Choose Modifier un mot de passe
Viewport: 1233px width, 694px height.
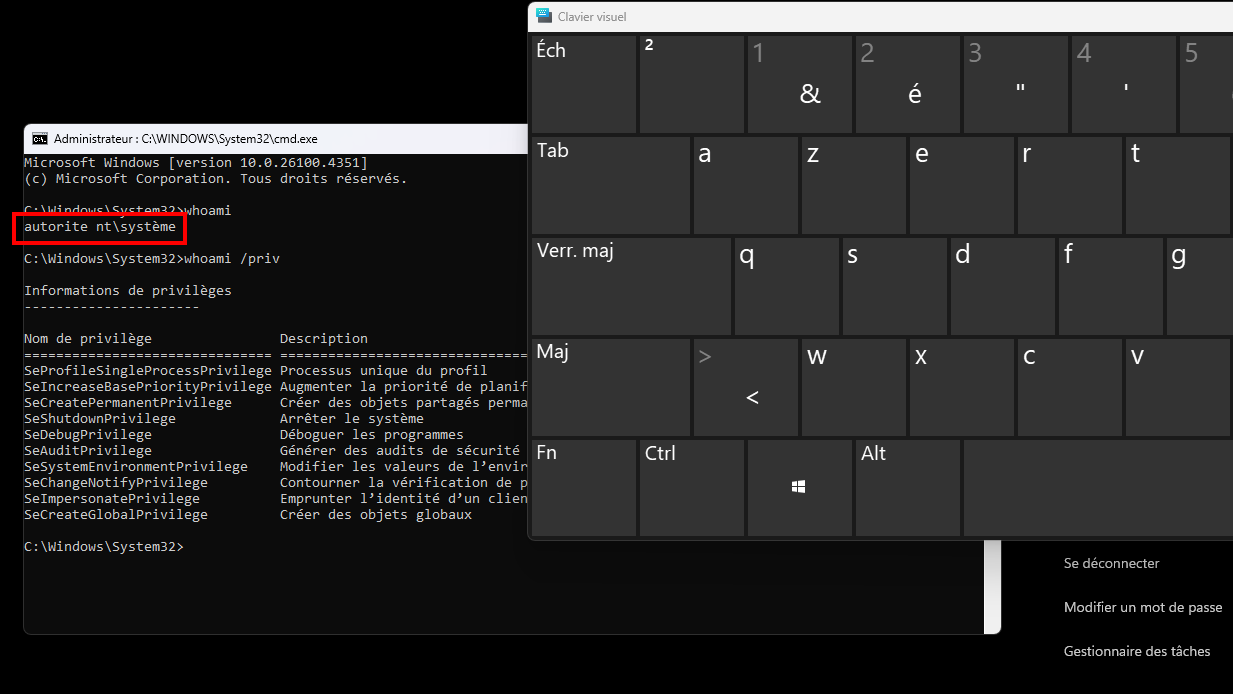1142,607
